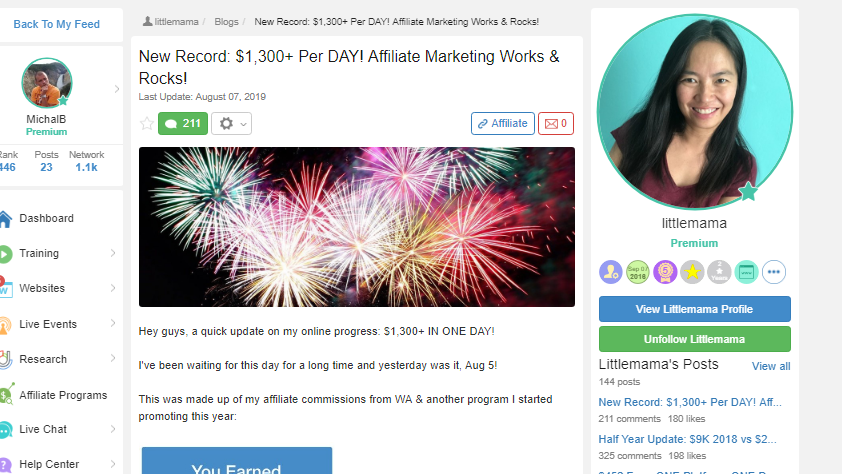Expand the Websites menu chevron
This screenshot has width=842, height=474.
pos(113,288)
